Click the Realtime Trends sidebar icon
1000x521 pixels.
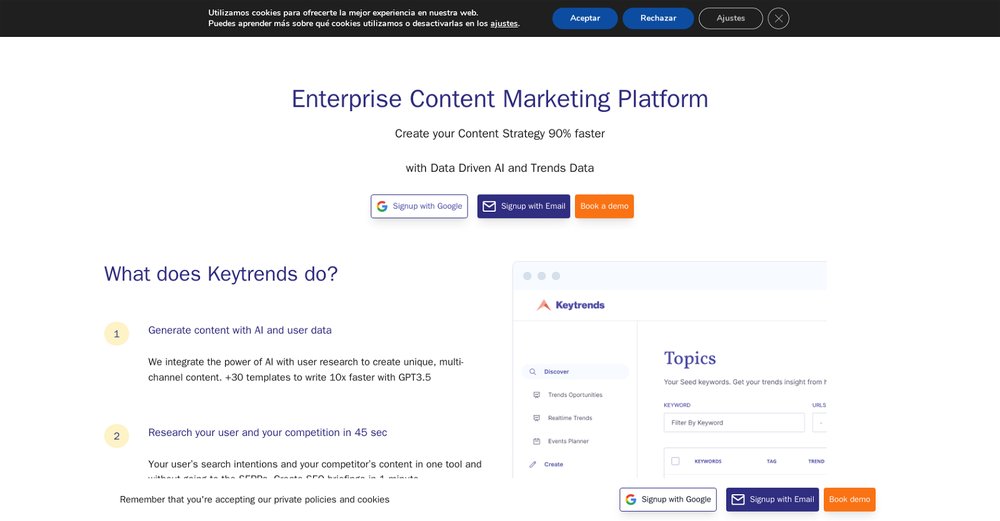[x=537, y=418]
